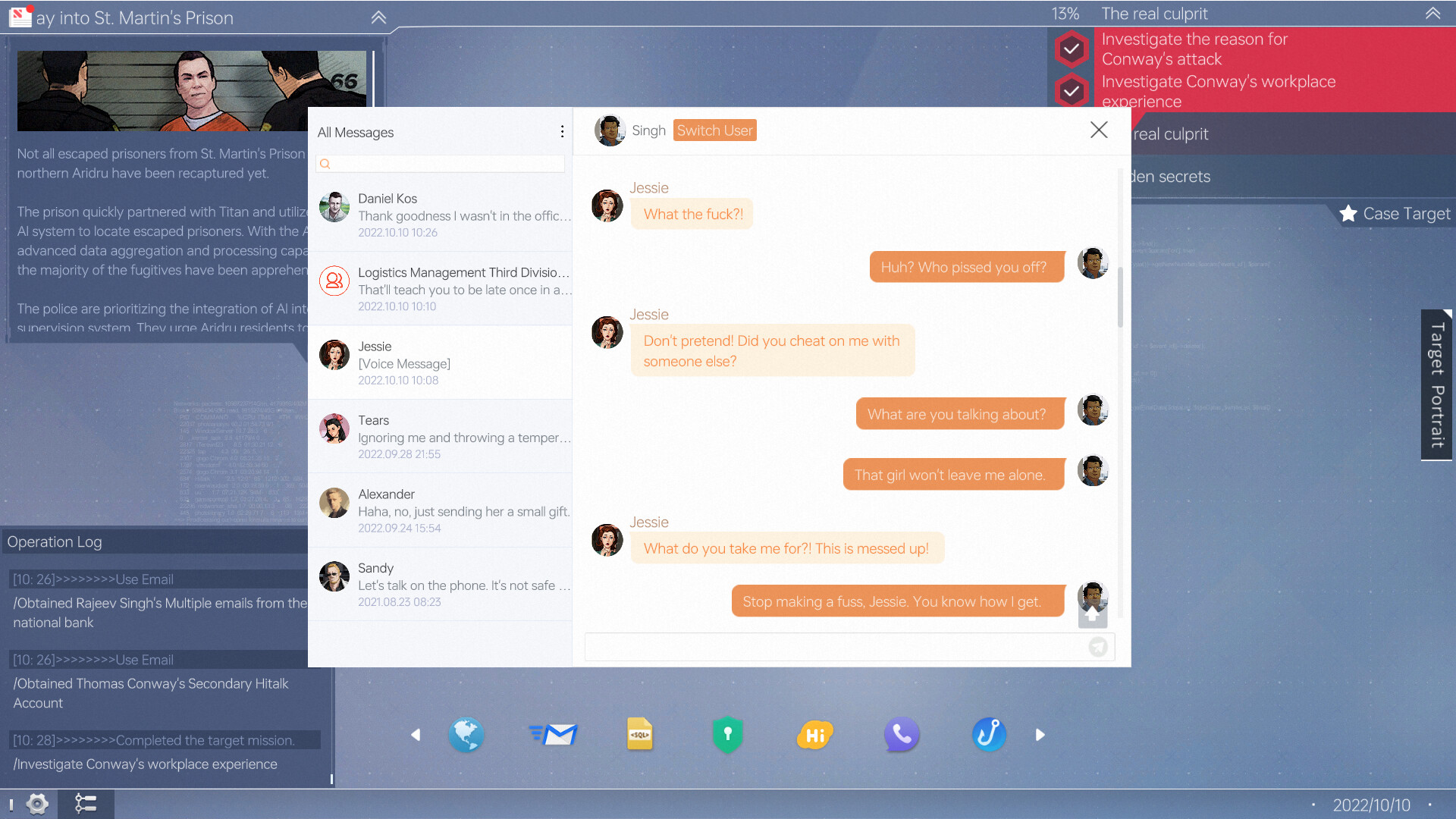Open the All Messages options menu
The image size is (1456, 819).
(x=562, y=131)
